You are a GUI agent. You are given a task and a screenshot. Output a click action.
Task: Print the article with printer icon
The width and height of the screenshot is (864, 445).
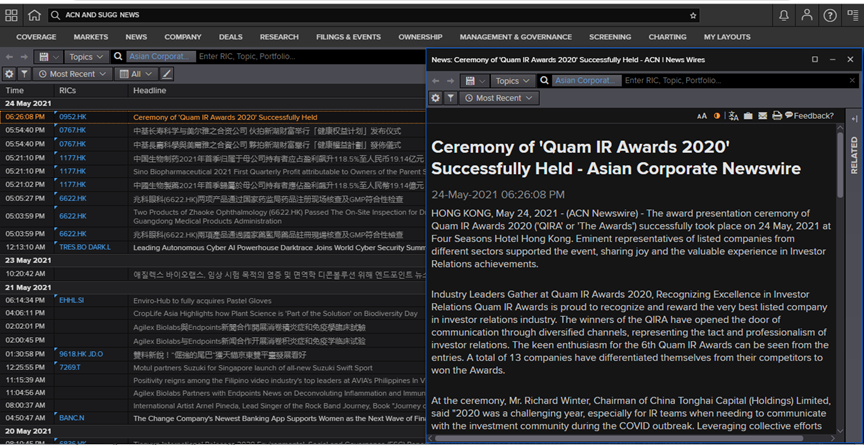click(x=777, y=116)
